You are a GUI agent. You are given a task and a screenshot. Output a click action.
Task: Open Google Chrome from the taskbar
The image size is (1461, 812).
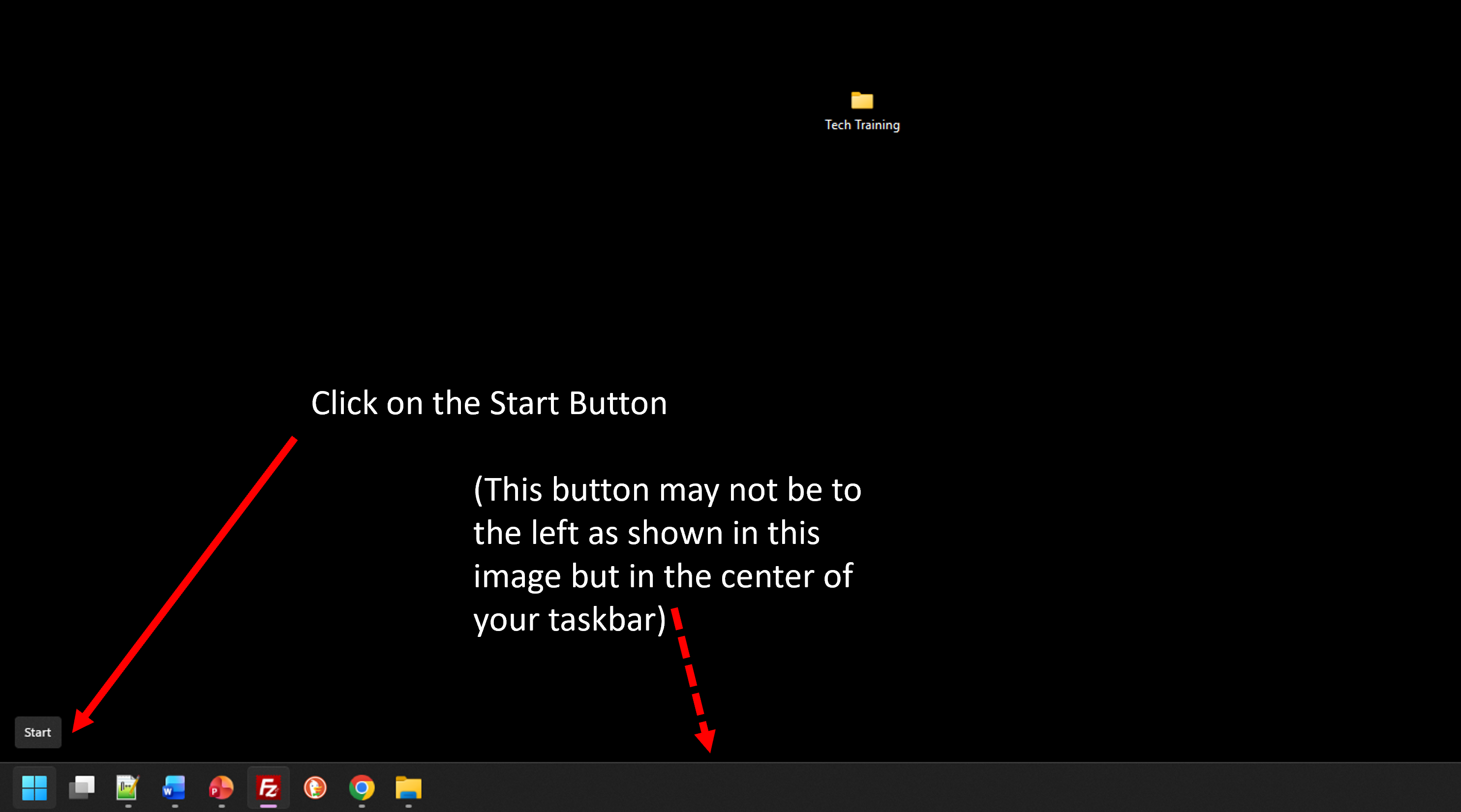pos(362,787)
